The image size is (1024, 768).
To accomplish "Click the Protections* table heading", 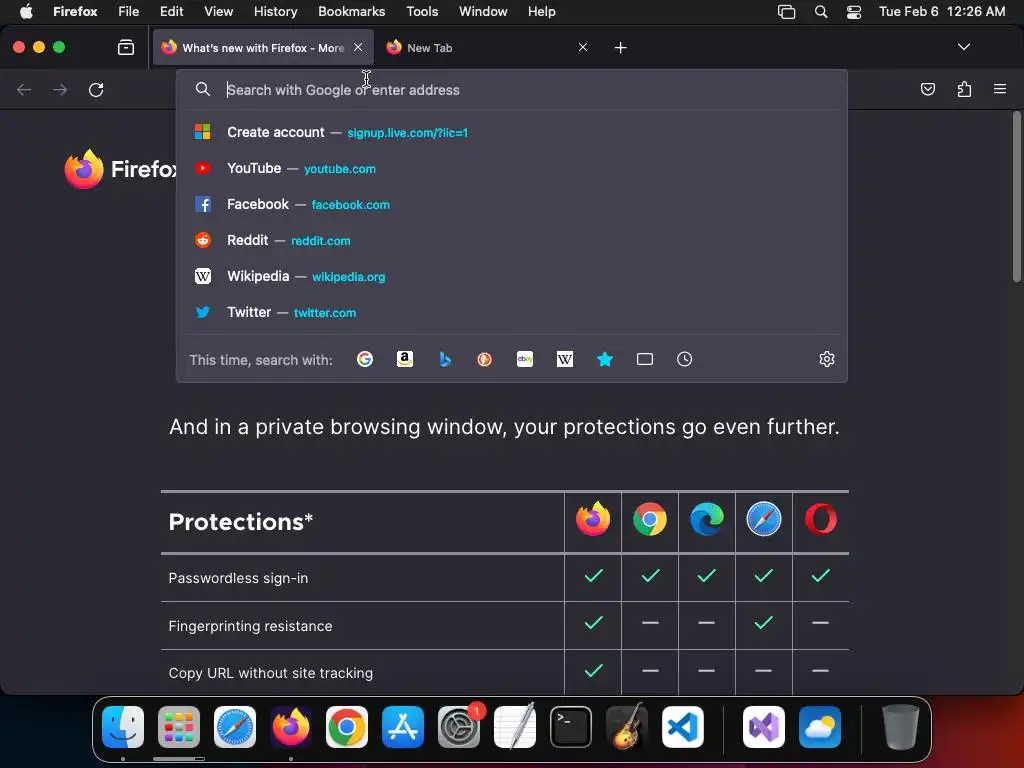I will (240, 522).
